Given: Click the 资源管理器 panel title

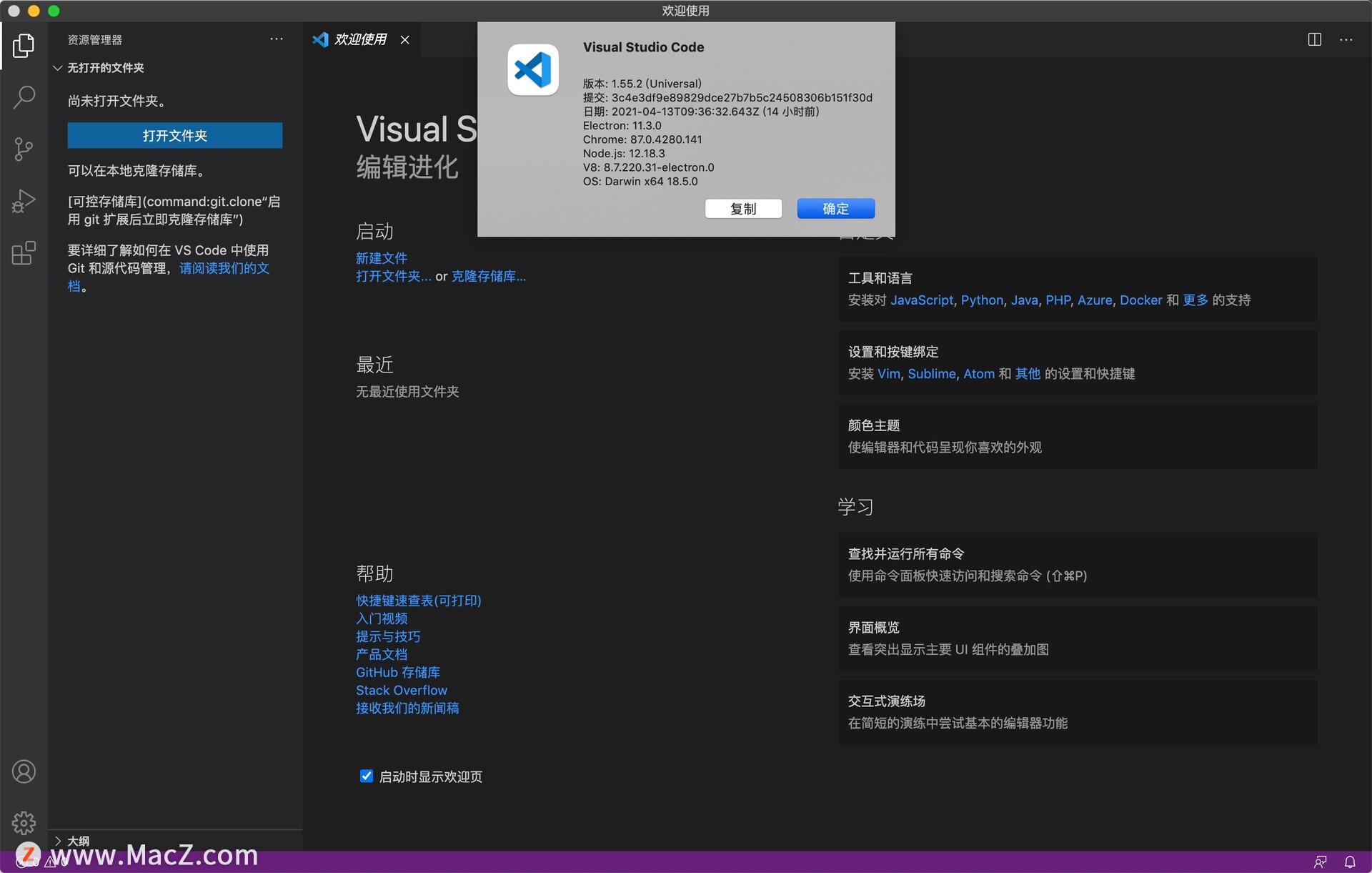Looking at the screenshot, I should (95, 40).
